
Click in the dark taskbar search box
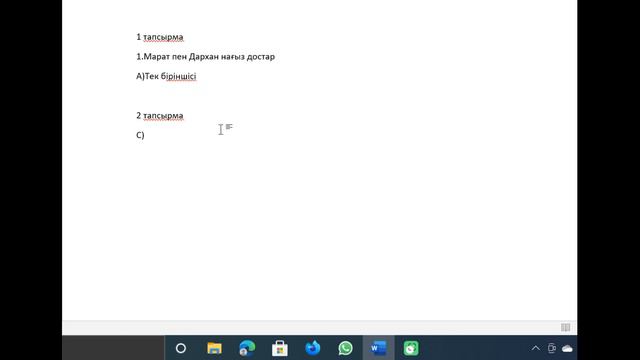113,348
